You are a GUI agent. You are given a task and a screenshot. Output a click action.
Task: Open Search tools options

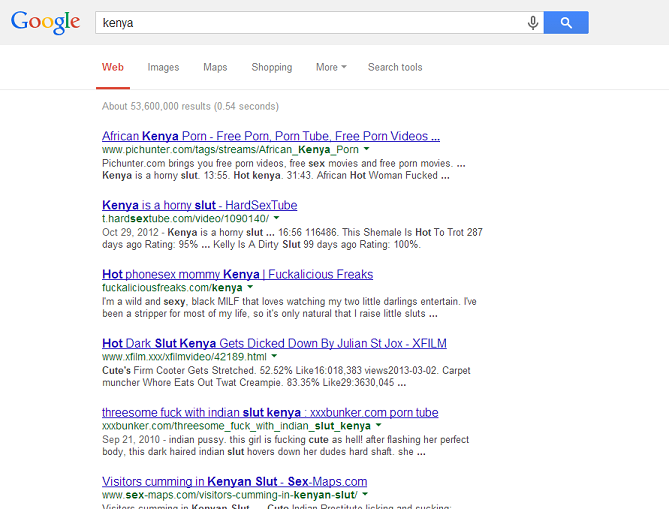pos(395,67)
